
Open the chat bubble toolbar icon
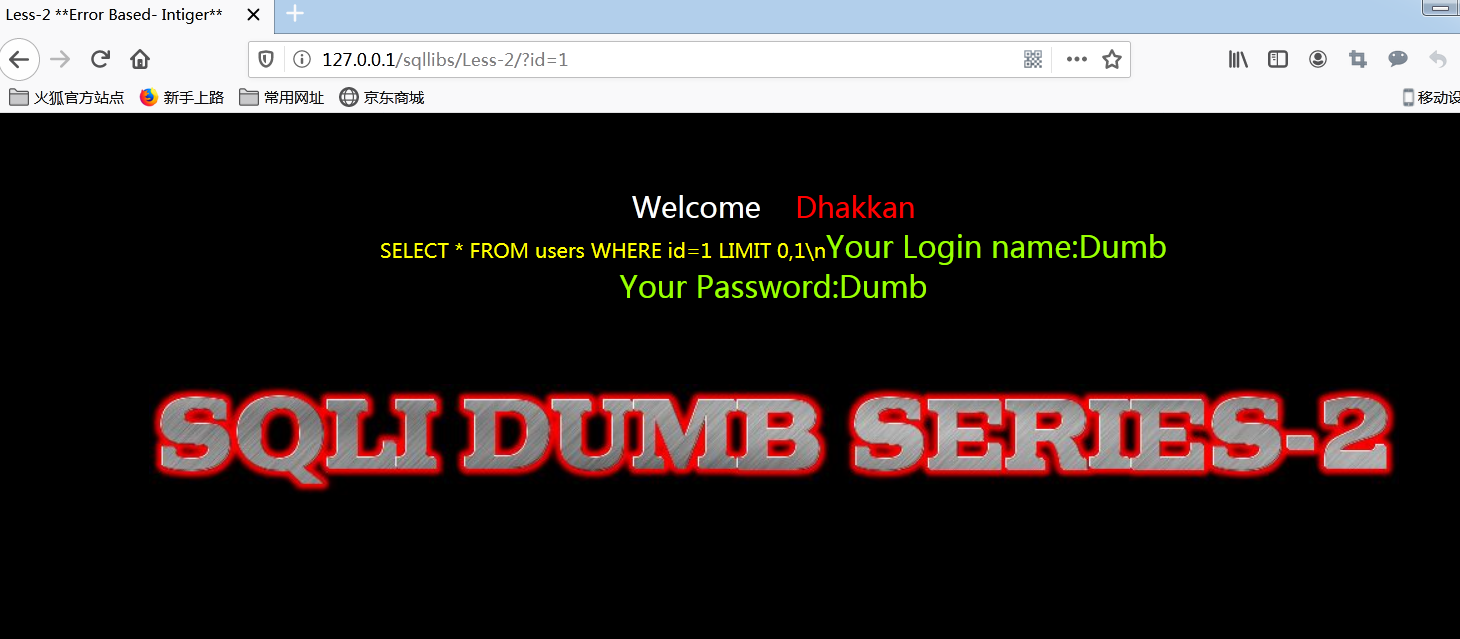1398,60
